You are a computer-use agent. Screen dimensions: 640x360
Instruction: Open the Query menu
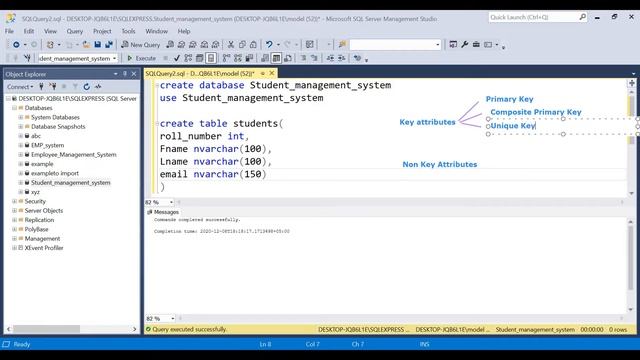click(75, 31)
